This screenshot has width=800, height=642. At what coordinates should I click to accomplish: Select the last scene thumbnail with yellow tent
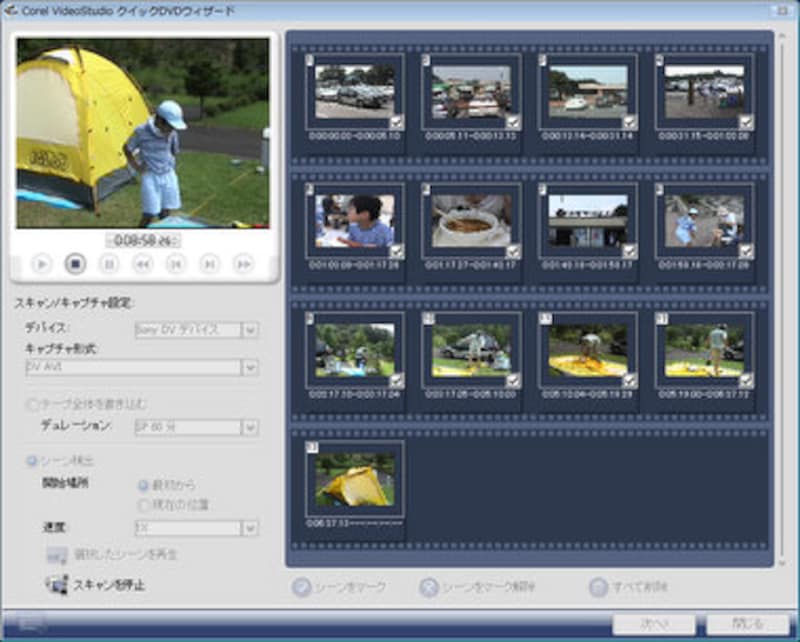355,480
